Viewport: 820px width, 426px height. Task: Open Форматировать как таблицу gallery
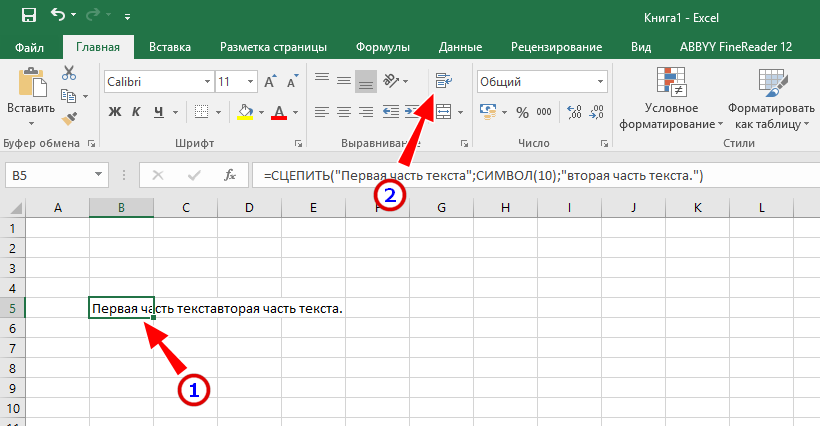pos(772,98)
